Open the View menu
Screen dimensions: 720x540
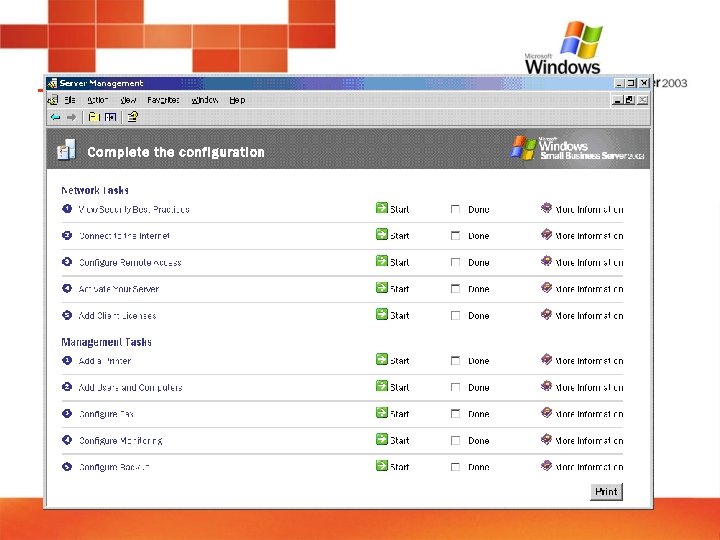click(128, 100)
